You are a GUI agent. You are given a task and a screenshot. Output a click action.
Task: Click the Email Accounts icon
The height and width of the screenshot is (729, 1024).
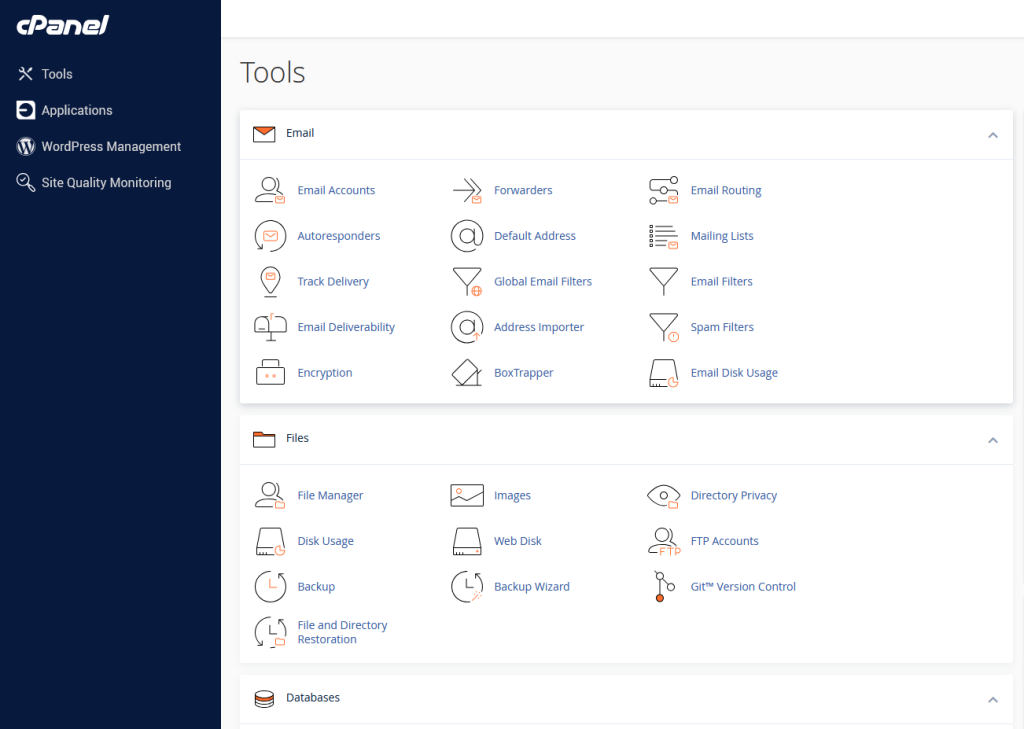click(270, 190)
